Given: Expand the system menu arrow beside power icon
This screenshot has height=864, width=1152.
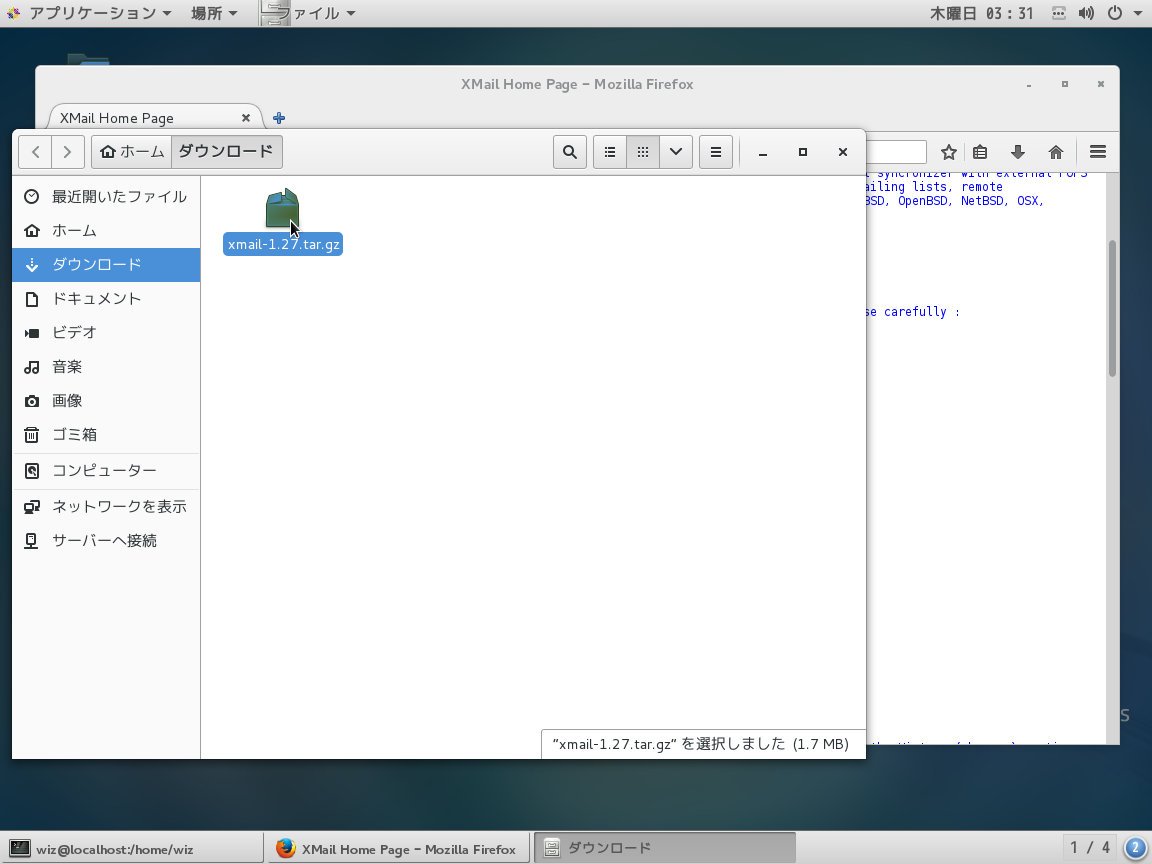Looking at the screenshot, I should (1136, 13).
